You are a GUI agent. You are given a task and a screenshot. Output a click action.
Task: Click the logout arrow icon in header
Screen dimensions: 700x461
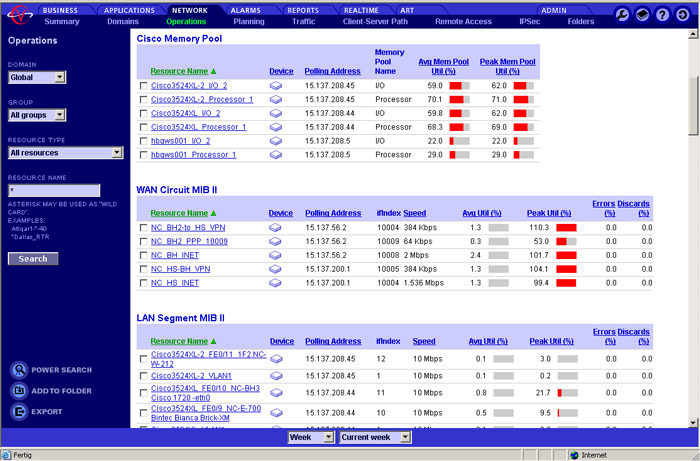point(683,15)
